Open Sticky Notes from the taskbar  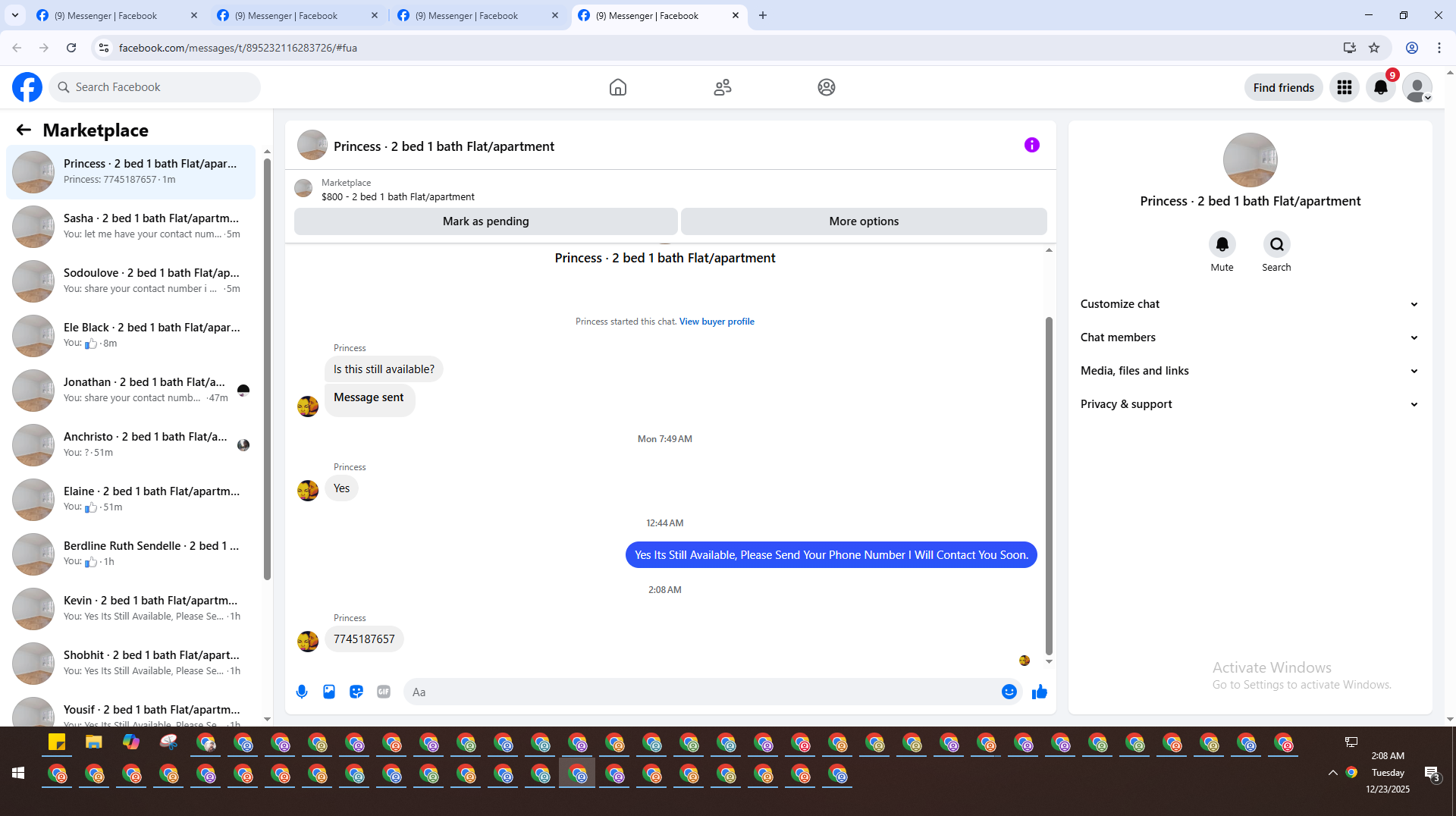(x=57, y=742)
